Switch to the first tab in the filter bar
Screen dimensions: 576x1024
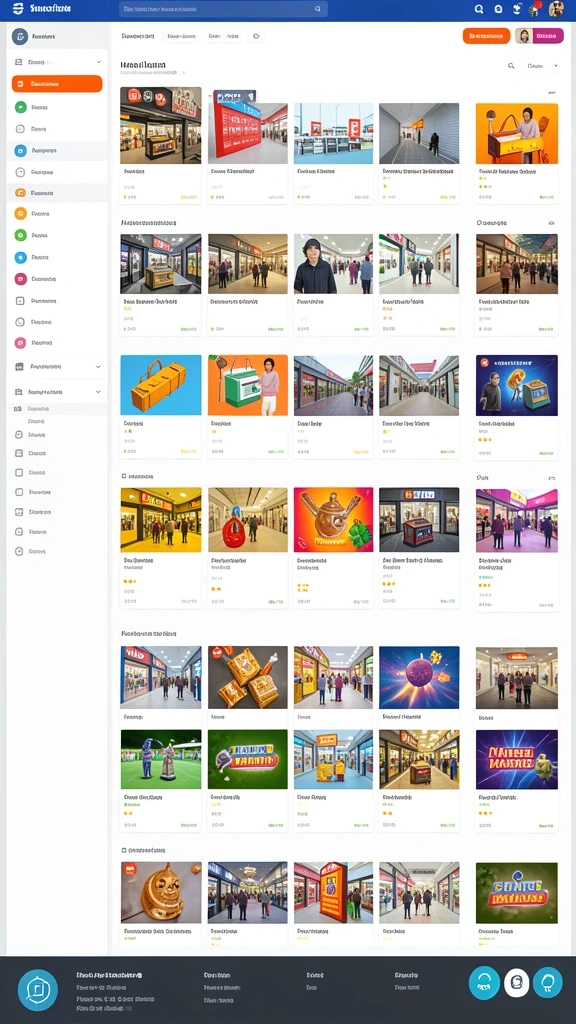[138, 37]
